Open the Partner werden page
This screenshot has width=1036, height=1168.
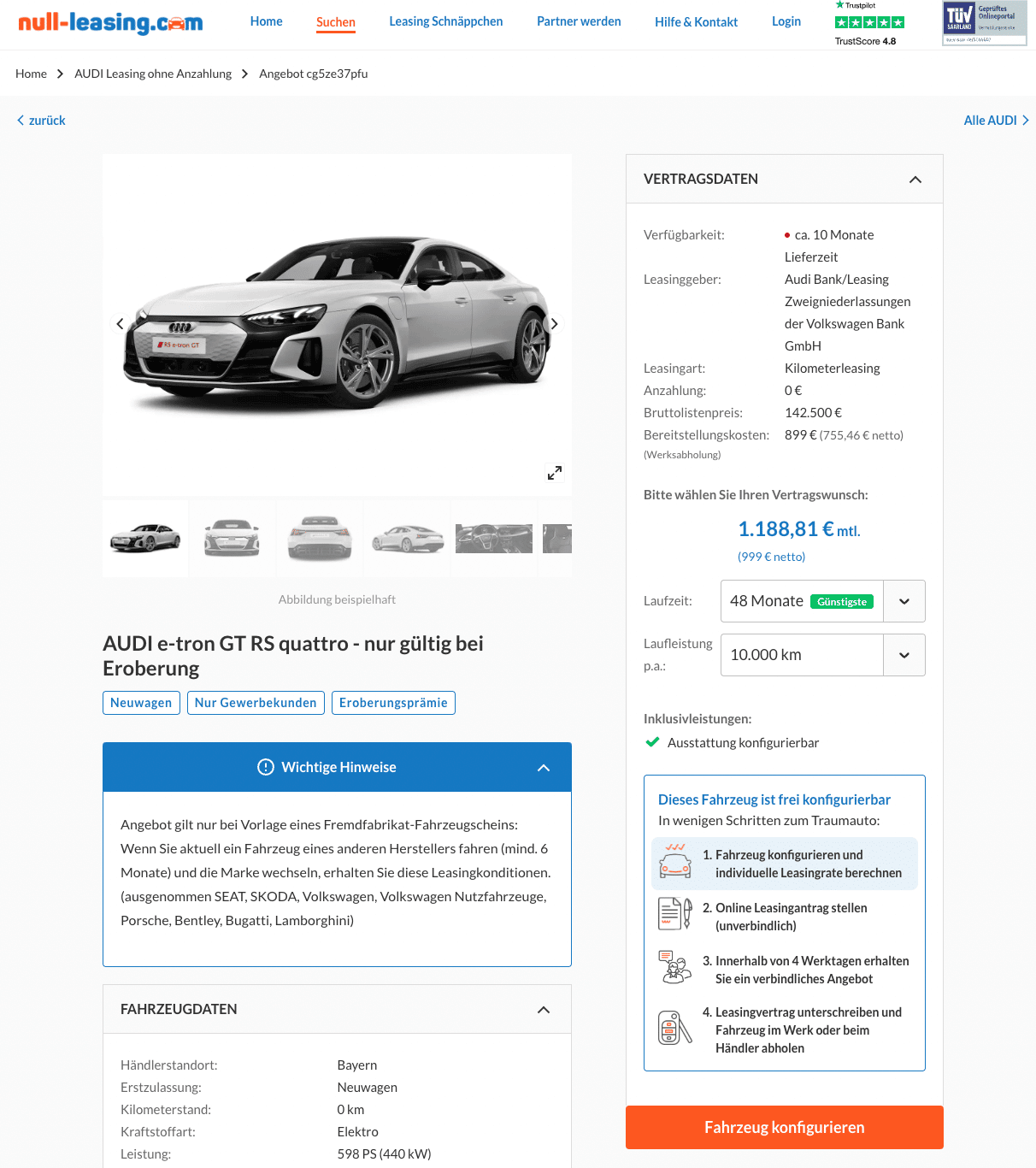click(579, 21)
